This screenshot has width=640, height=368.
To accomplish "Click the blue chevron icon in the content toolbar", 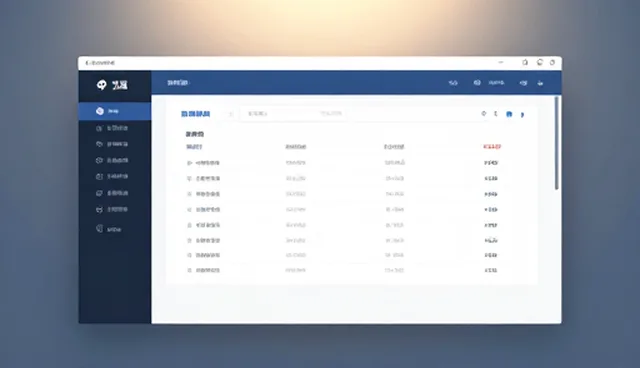I will pos(522,115).
